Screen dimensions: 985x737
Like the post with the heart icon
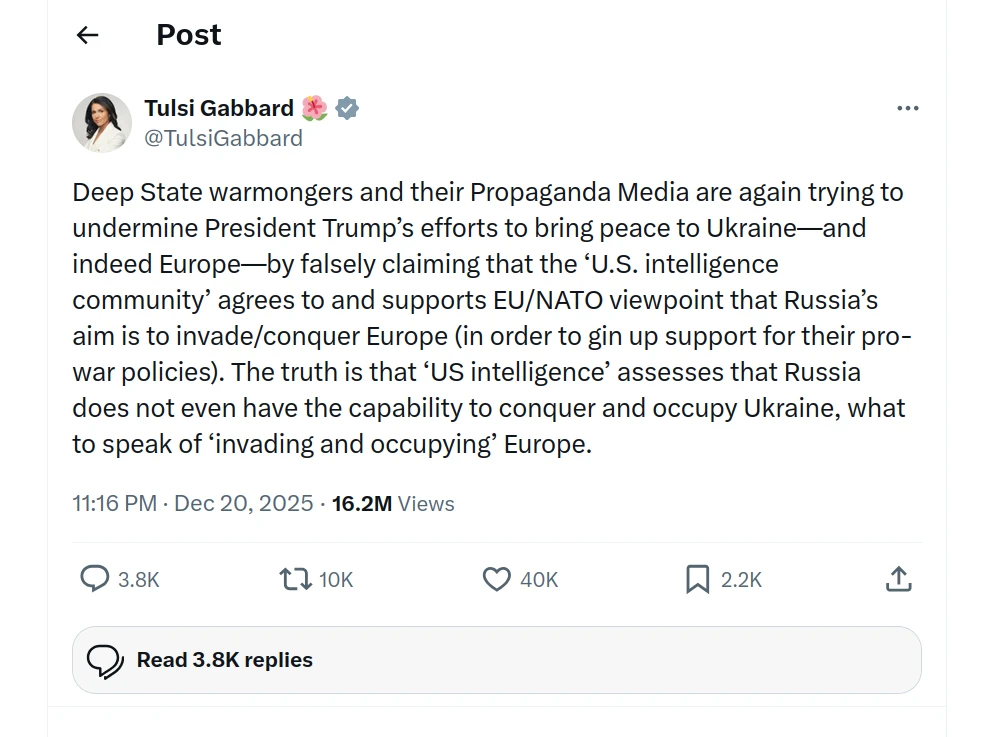tap(496, 579)
